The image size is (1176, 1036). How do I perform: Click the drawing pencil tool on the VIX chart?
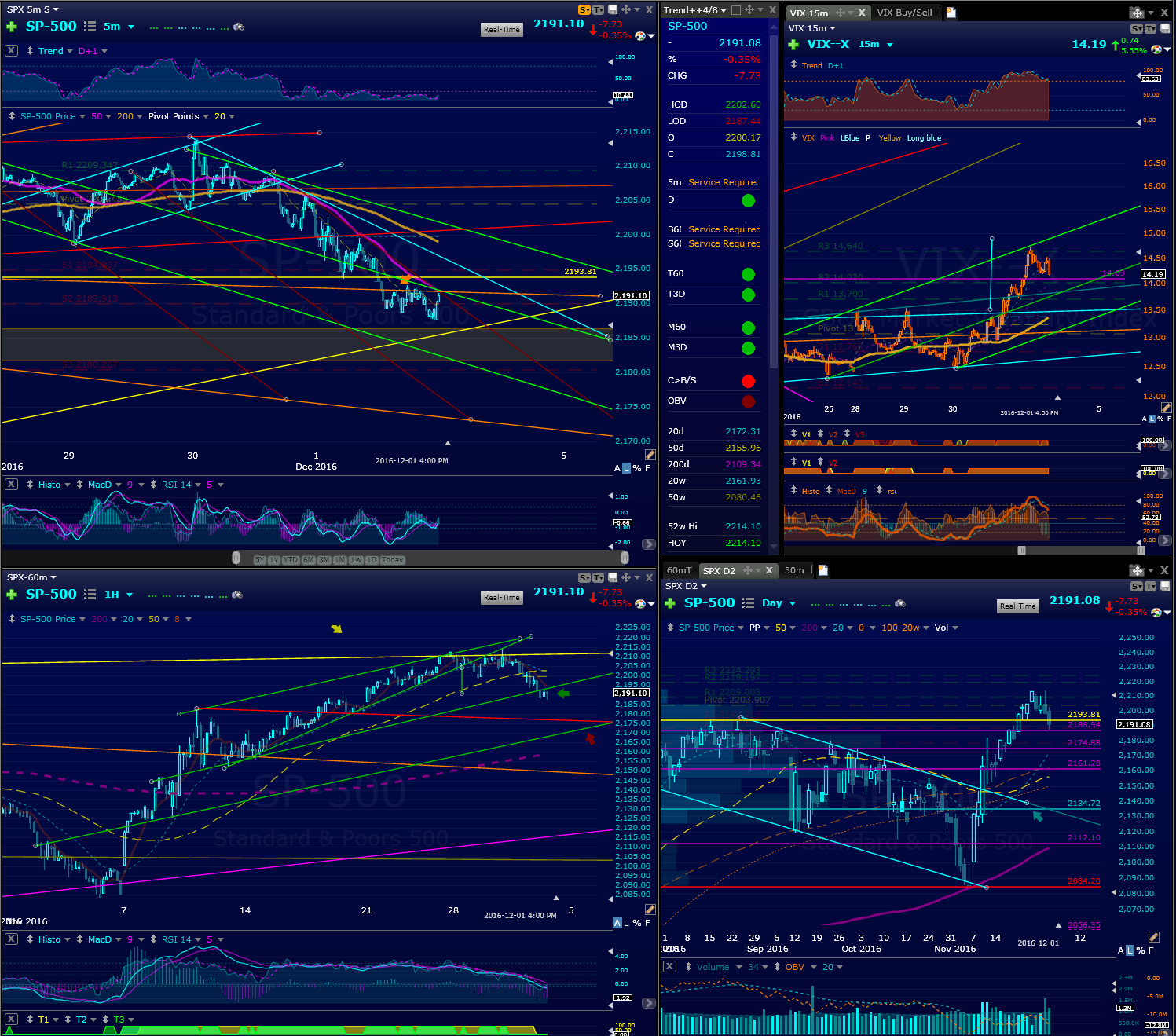tap(1167, 408)
